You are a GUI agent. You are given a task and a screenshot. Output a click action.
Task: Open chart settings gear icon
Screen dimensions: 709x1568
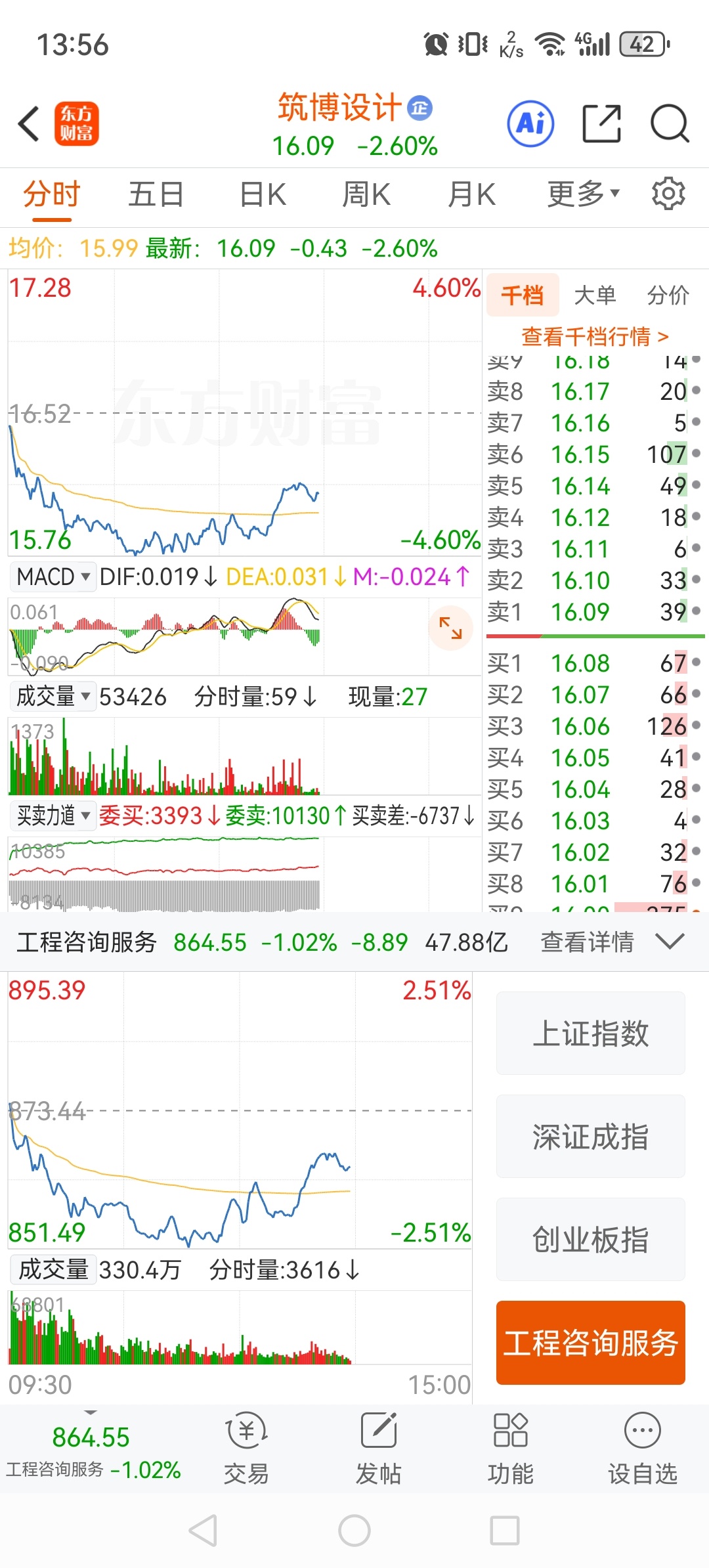(668, 194)
